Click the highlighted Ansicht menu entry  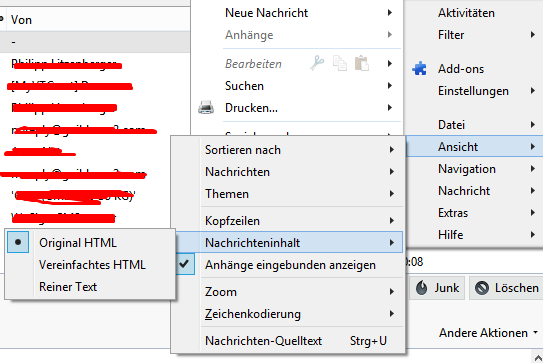click(x=473, y=147)
